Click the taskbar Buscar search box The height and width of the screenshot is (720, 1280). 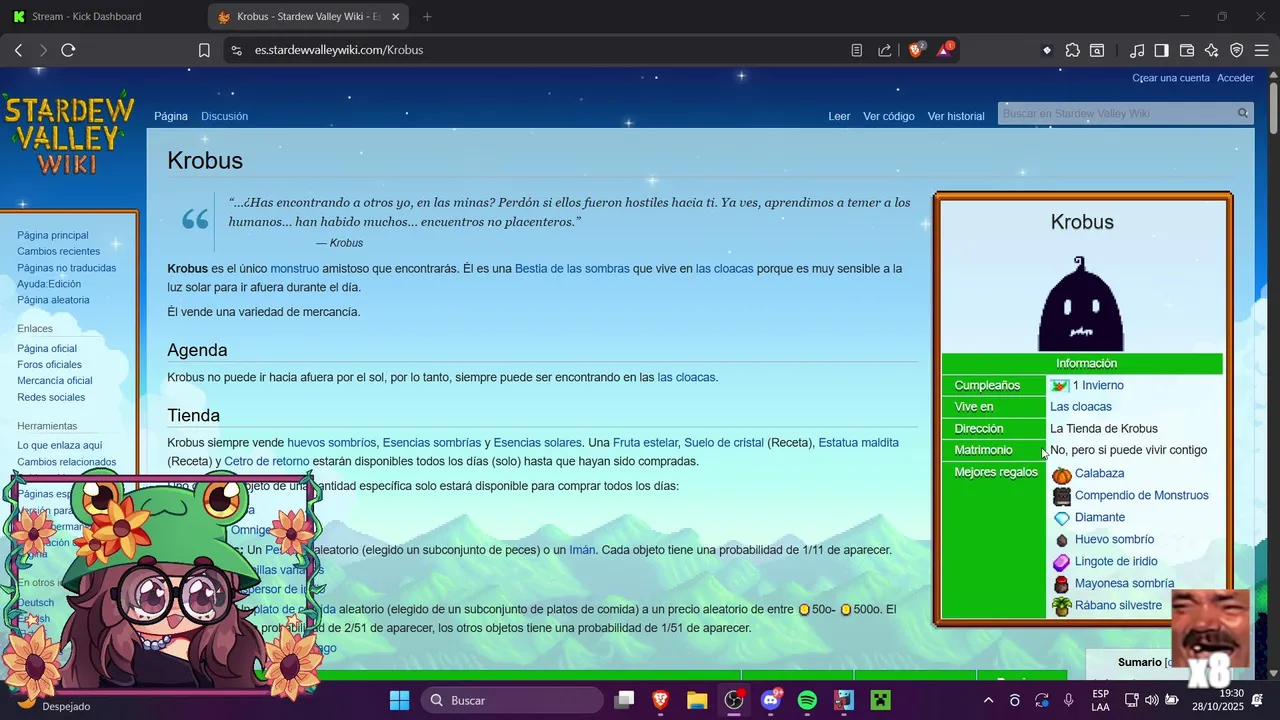512,700
